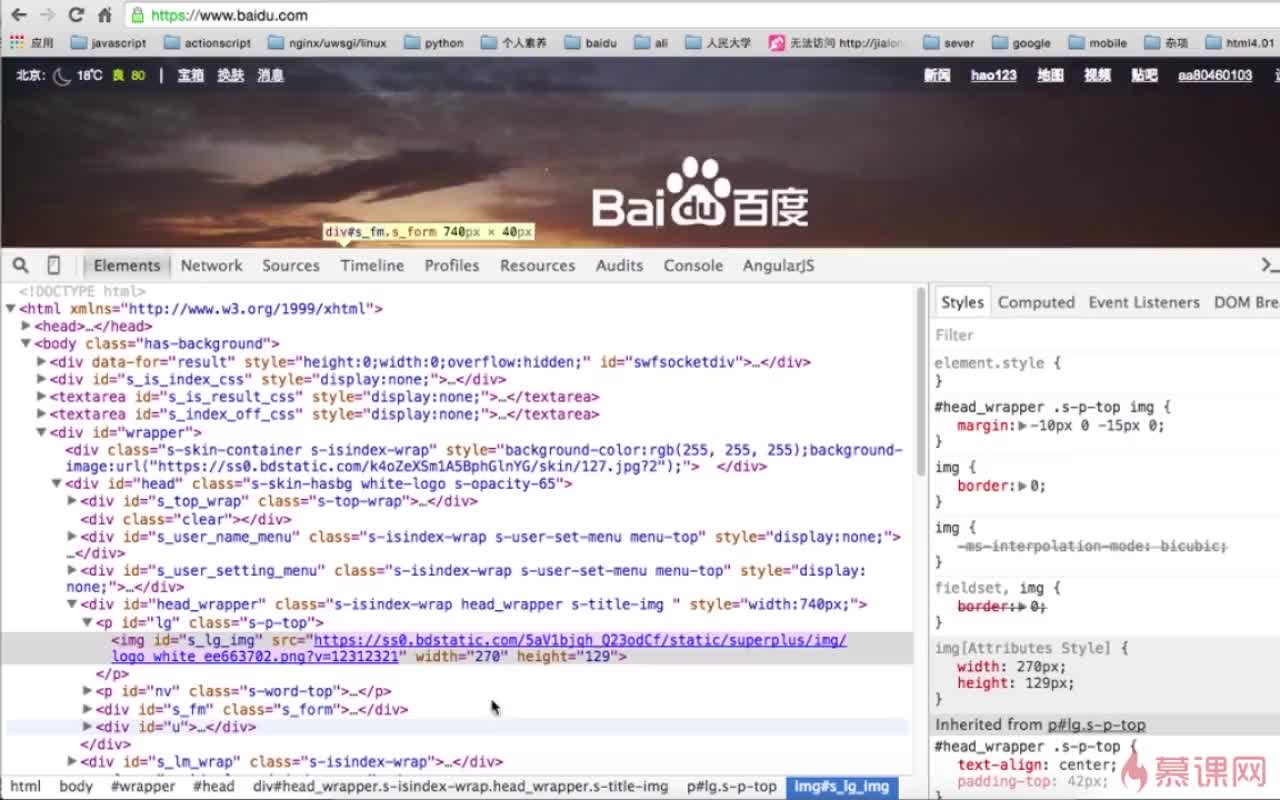Open the AngularJS tab
The image size is (1280, 800).
tap(778, 265)
